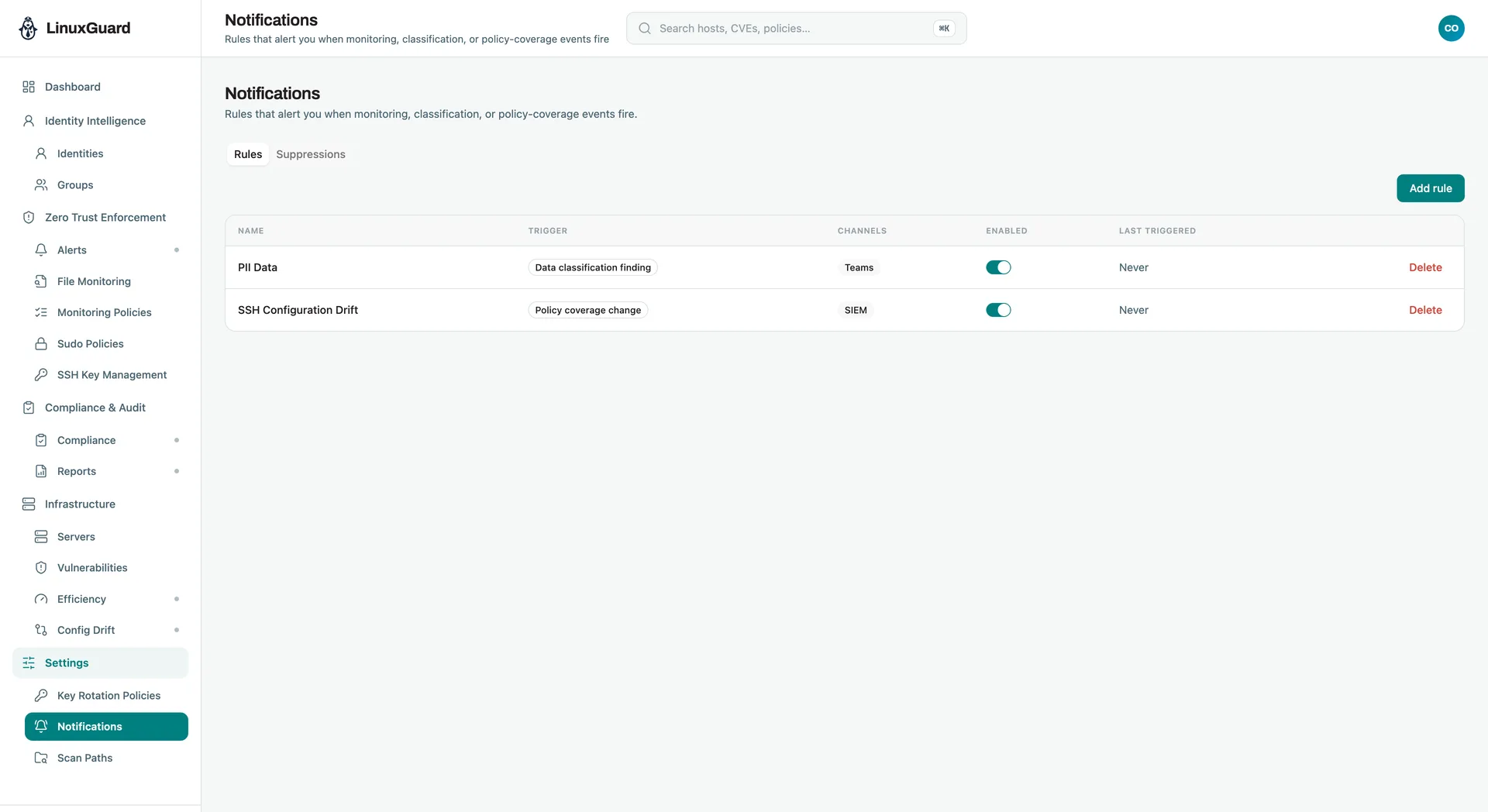Focus the Search hosts, CVEs, policies field
Image resolution: width=1488 pixels, height=812 pixels.
point(797,28)
